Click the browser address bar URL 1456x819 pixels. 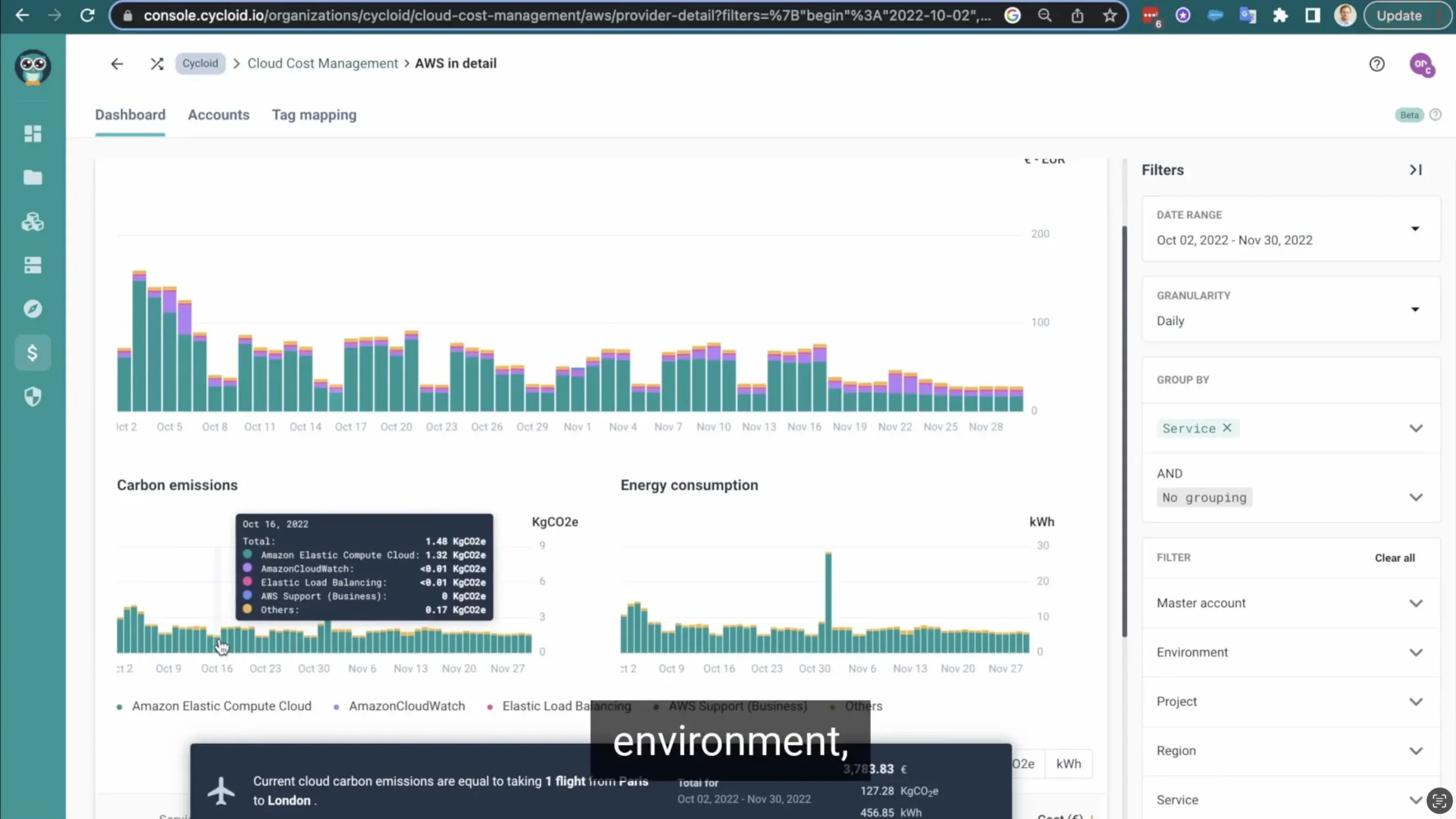[566, 15]
